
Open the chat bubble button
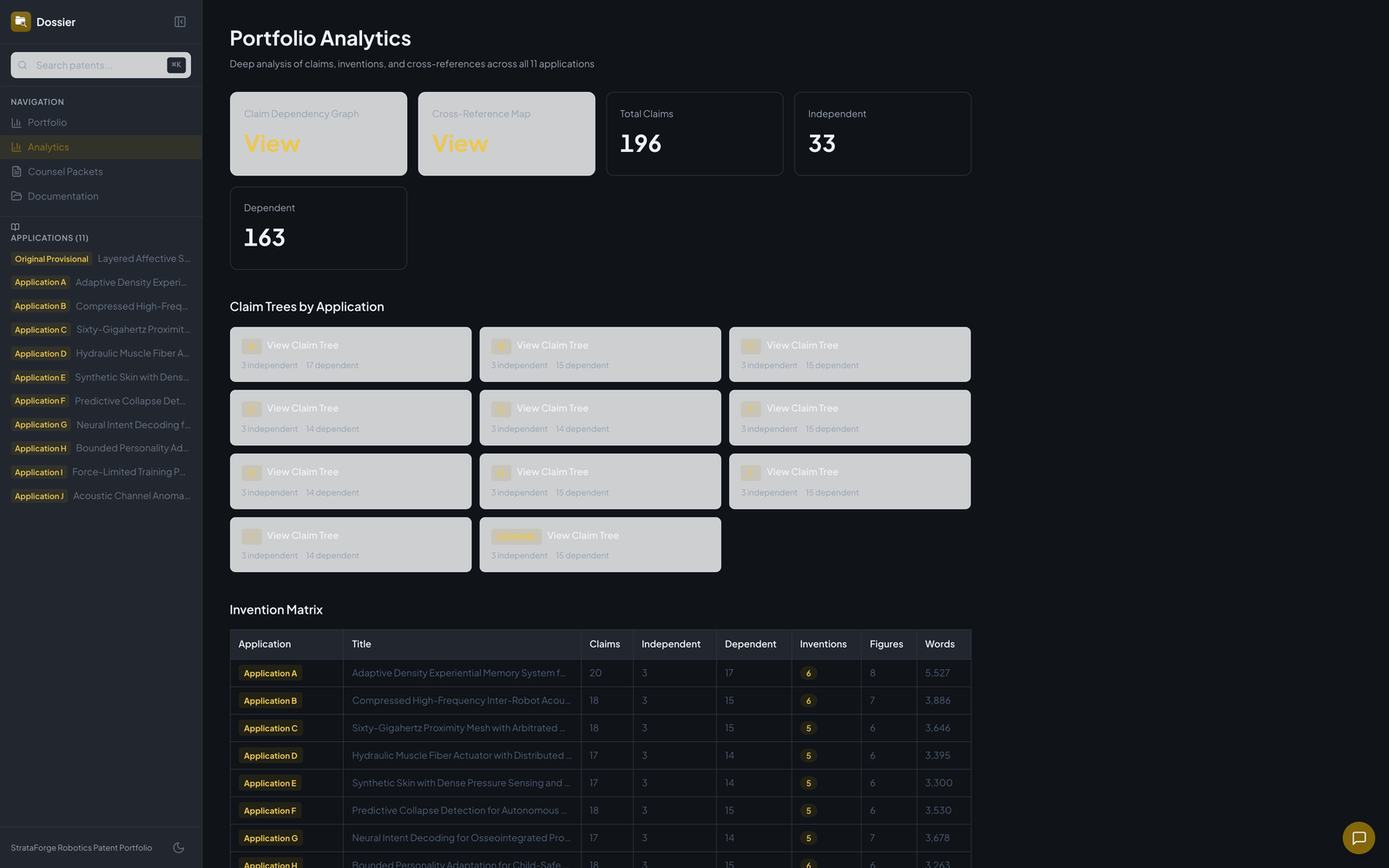click(1359, 838)
